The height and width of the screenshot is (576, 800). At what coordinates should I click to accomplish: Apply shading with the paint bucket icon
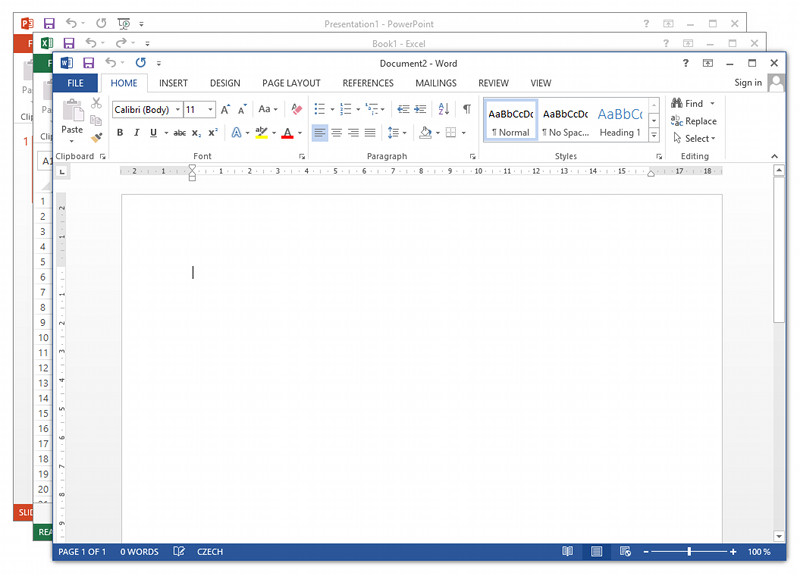tap(425, 133)
